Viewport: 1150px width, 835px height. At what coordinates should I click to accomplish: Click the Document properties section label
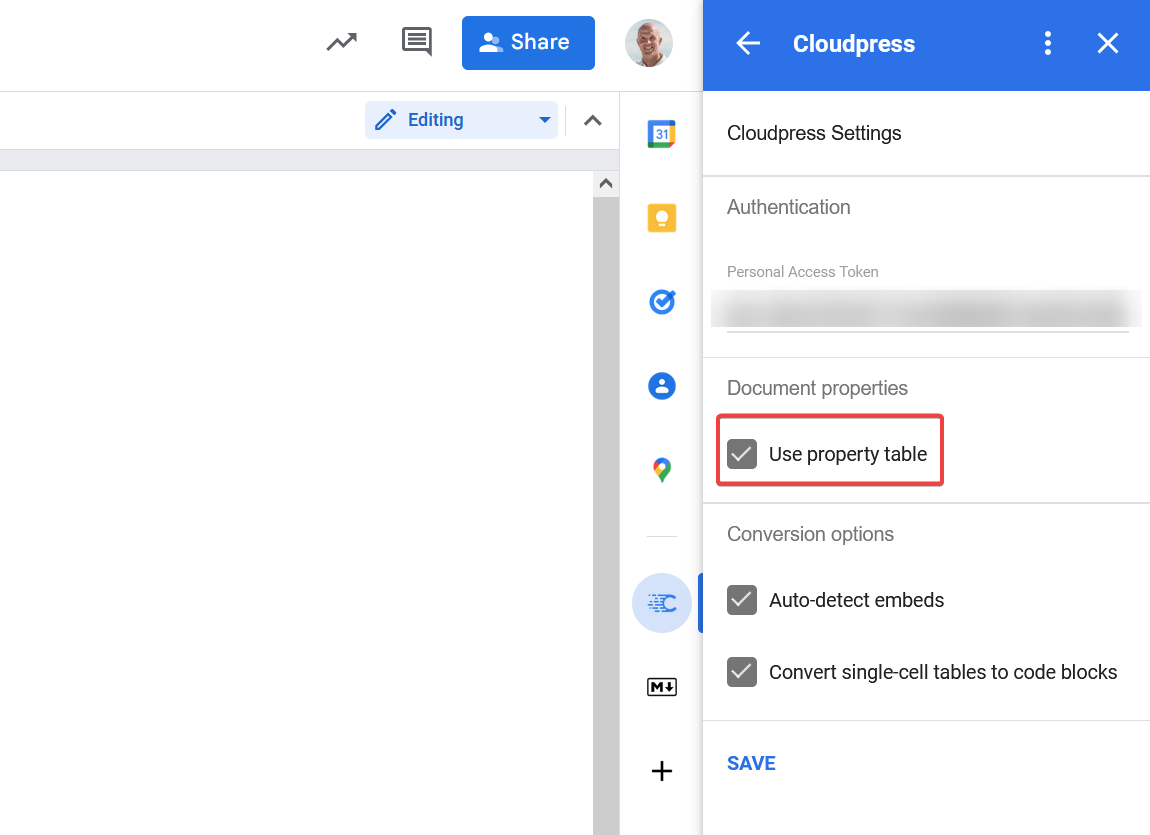click(817, 388)
